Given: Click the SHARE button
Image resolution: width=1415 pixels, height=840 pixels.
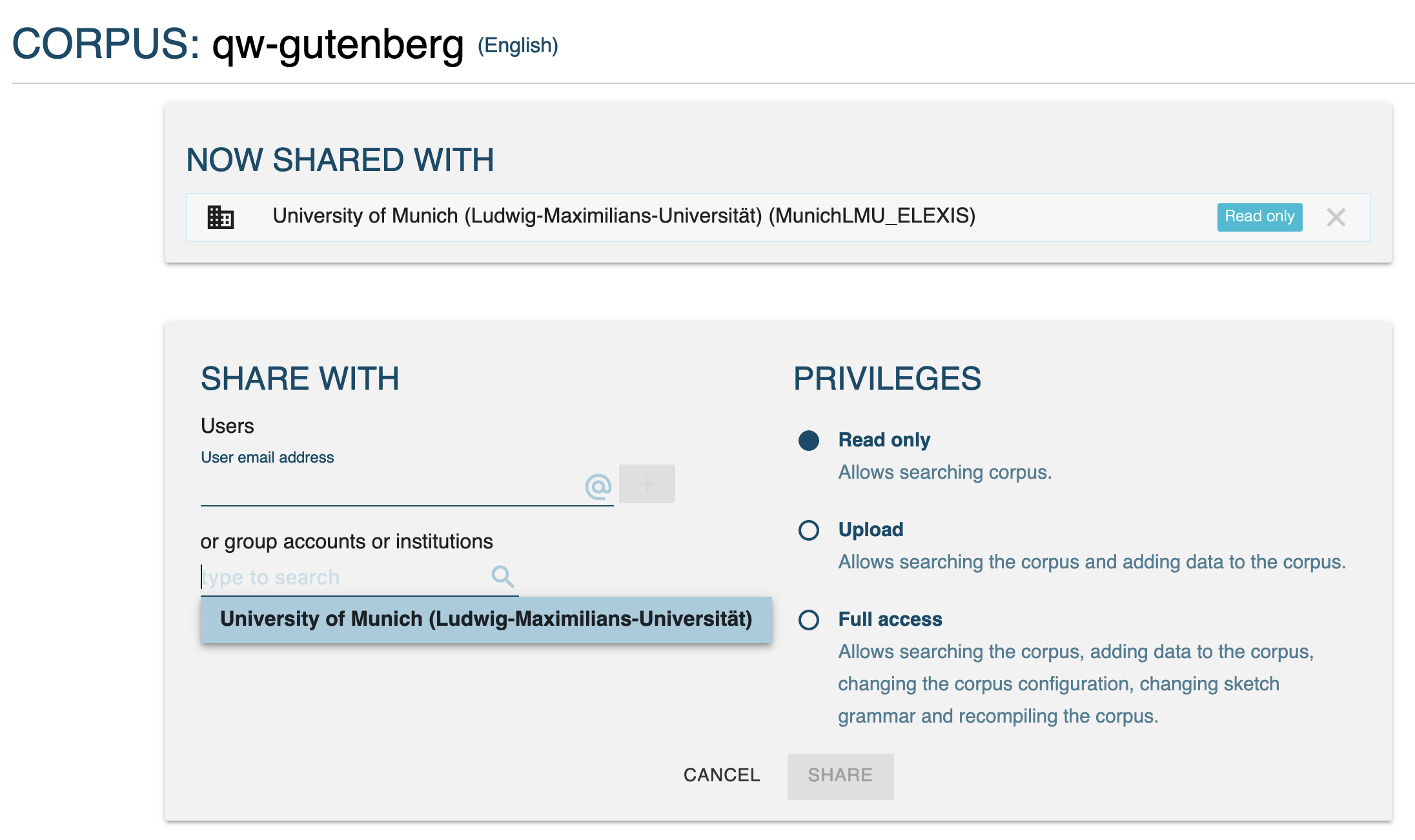Looking at the screenshot, I should [840, 776].
